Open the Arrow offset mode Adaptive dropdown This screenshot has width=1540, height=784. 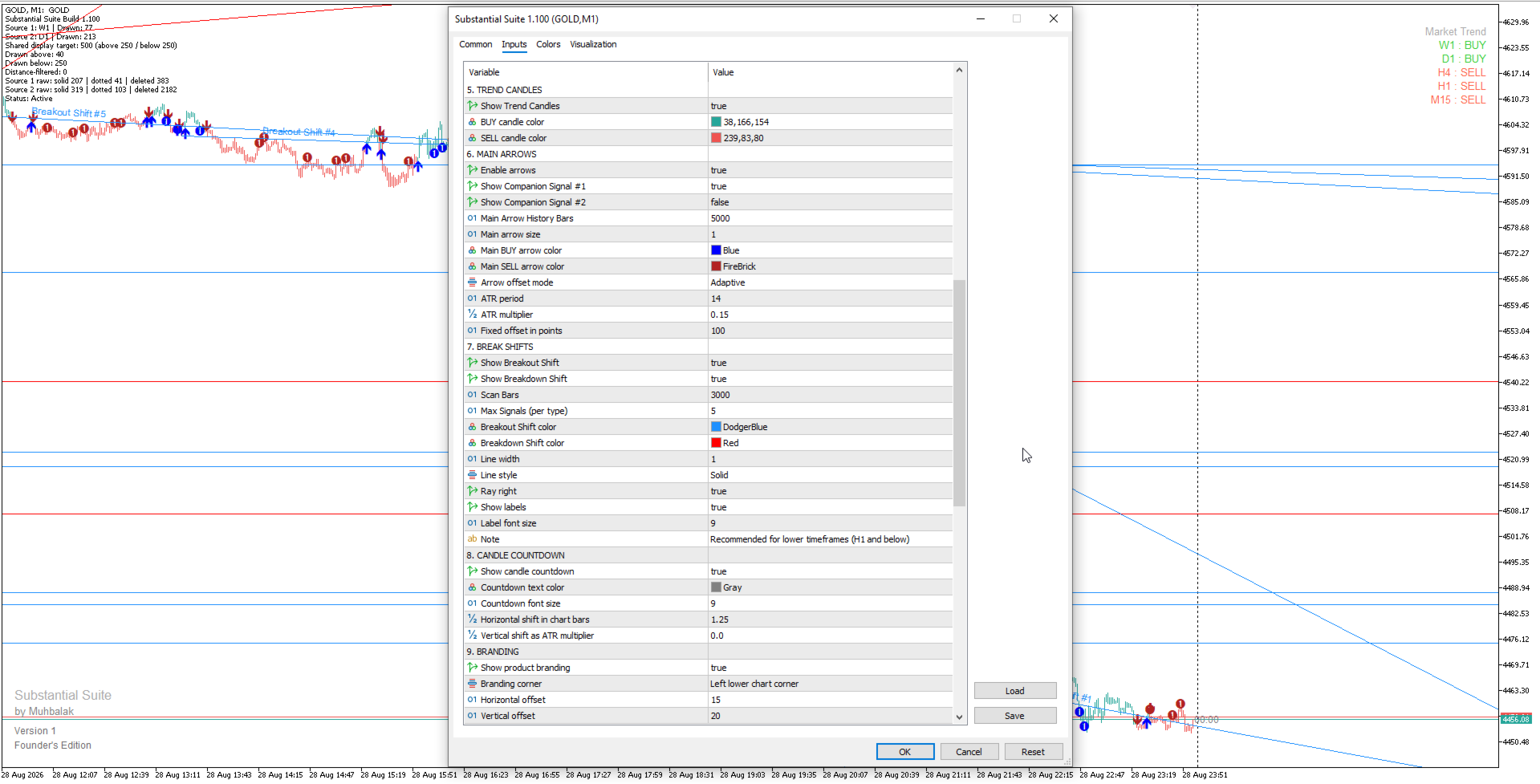click(831, 282)
